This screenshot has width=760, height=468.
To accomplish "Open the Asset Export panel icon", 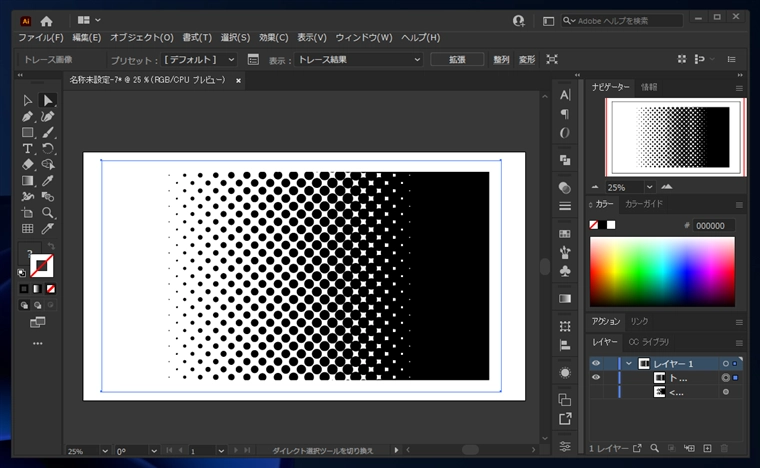I will (x=565, y=419).
